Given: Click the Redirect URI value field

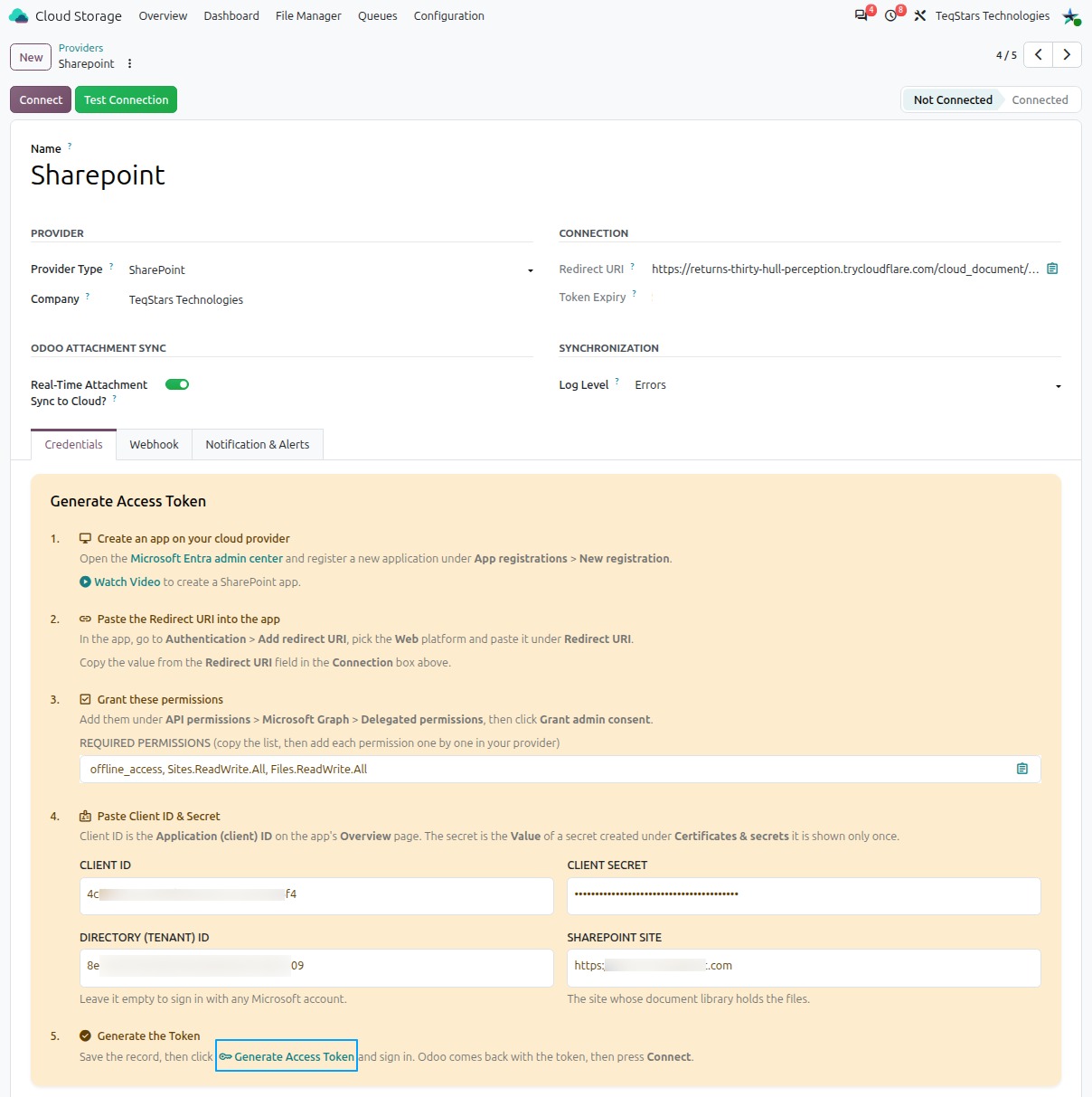Looking at the screenshot, I should coord(845,269).
